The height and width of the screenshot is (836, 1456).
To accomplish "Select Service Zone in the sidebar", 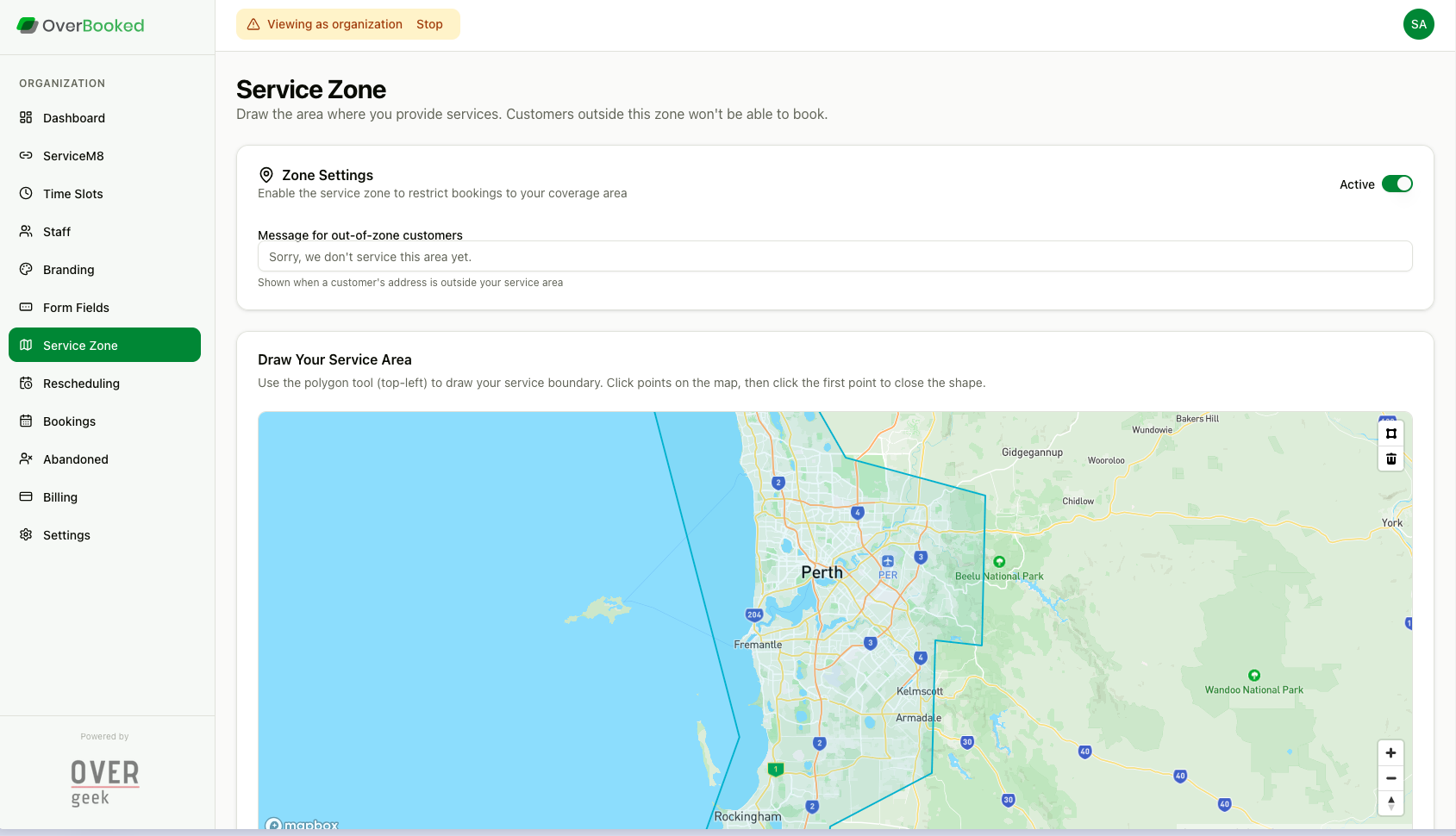I will pos(81,345).
